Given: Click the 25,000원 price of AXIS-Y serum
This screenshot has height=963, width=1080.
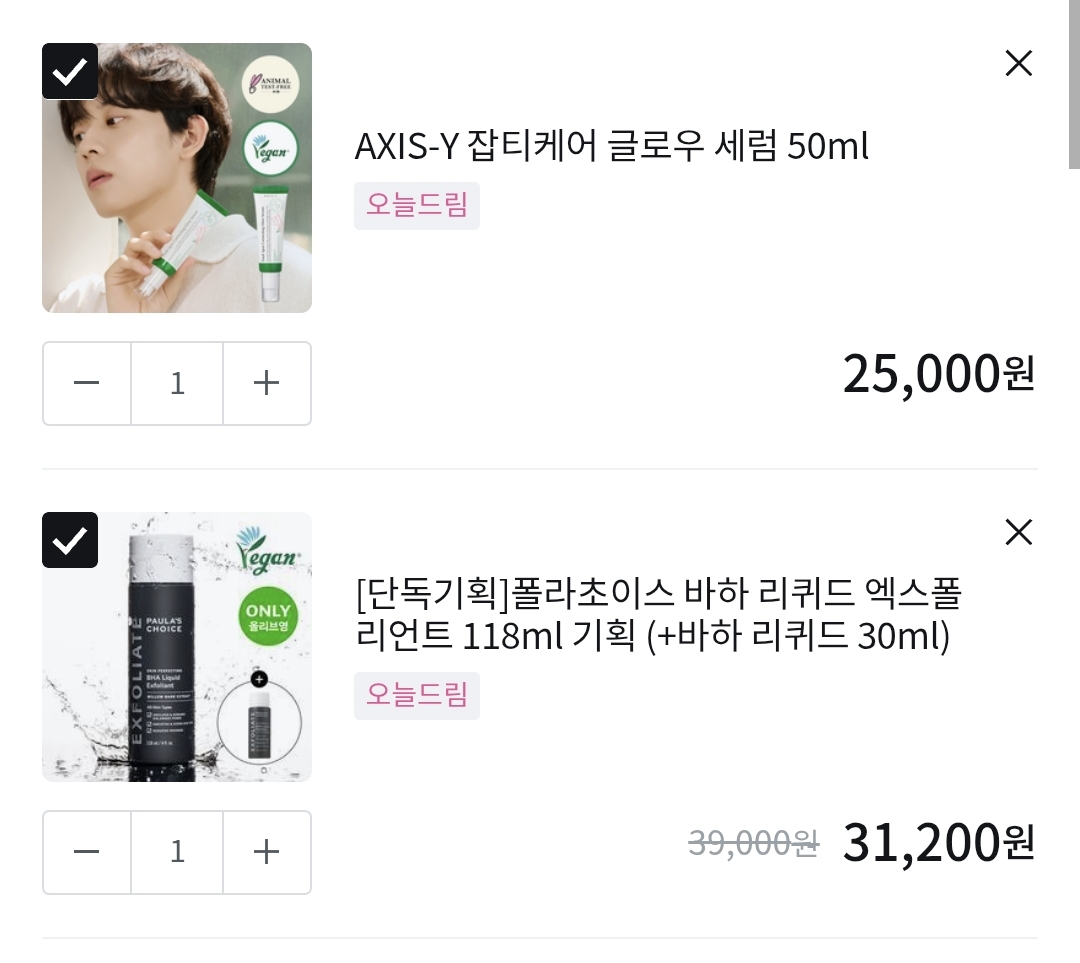Looking at the screenshot, I should tap(938, 374).
